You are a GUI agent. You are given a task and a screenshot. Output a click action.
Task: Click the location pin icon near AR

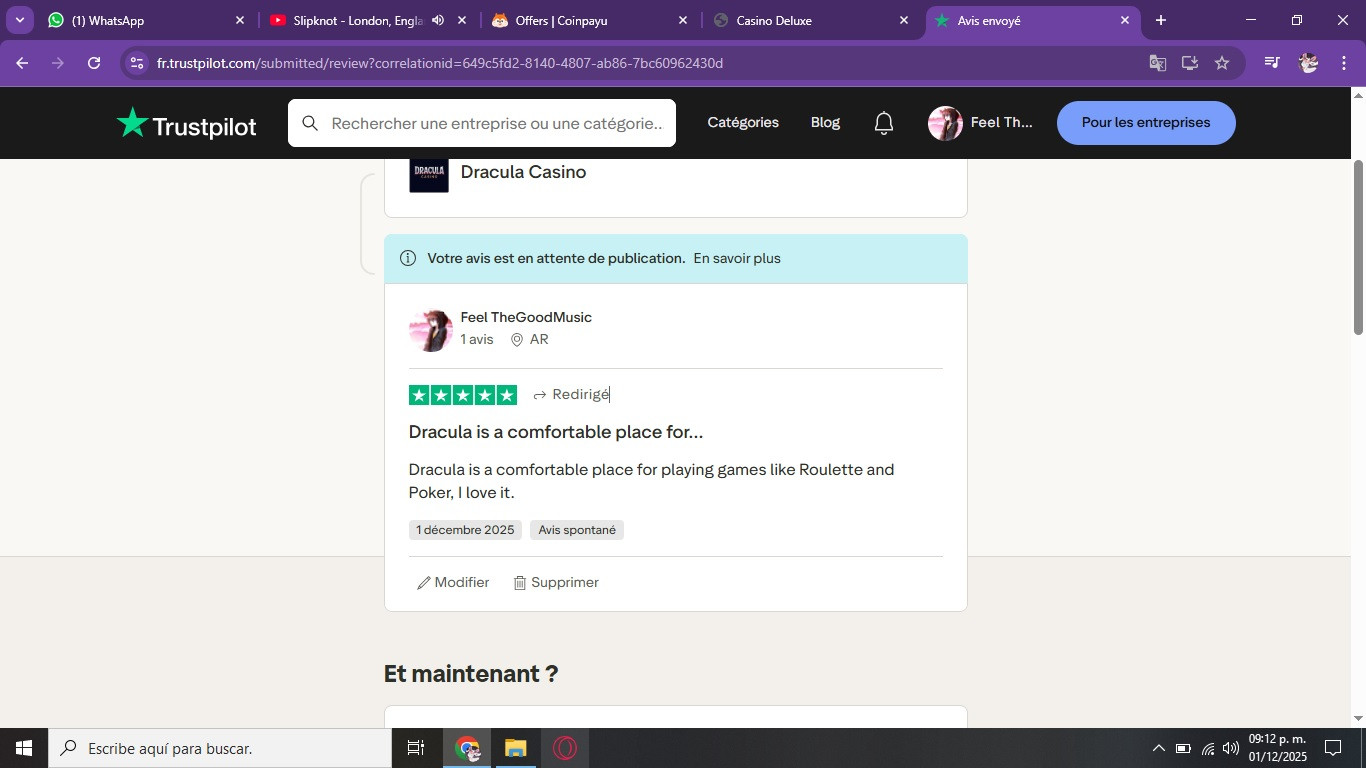[x=517, y=340]
